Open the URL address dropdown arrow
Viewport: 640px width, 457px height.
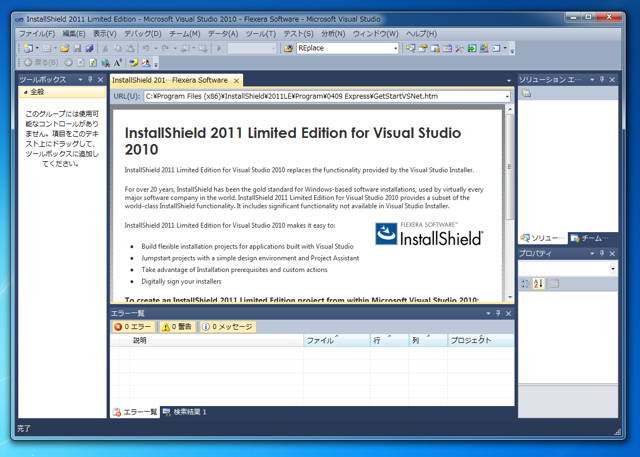point(507,97)
